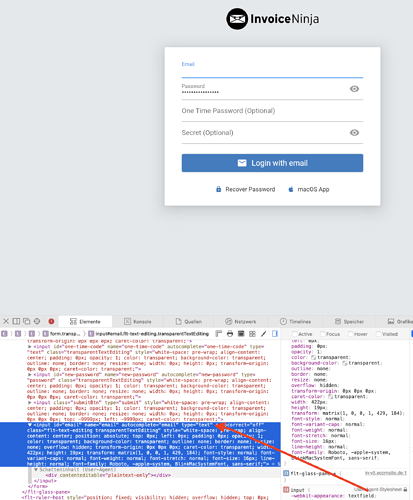
Task: Collapse the selected email input element node
Action: (30, 425)
